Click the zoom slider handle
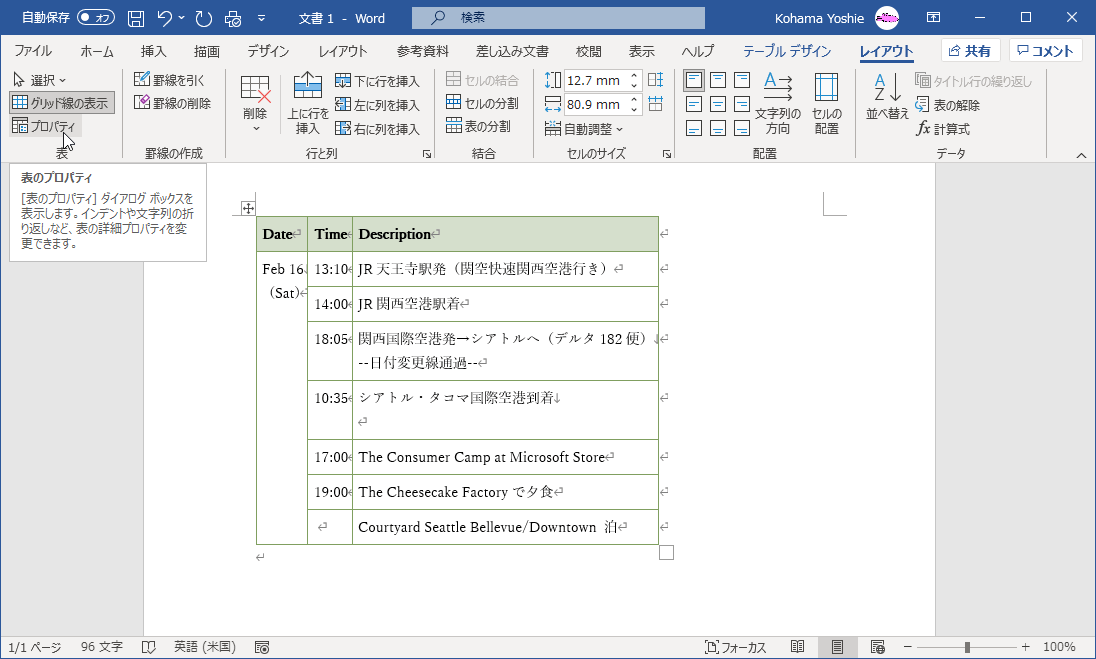The width and height of the screenshot is (1096, 659). pos(967,647)
